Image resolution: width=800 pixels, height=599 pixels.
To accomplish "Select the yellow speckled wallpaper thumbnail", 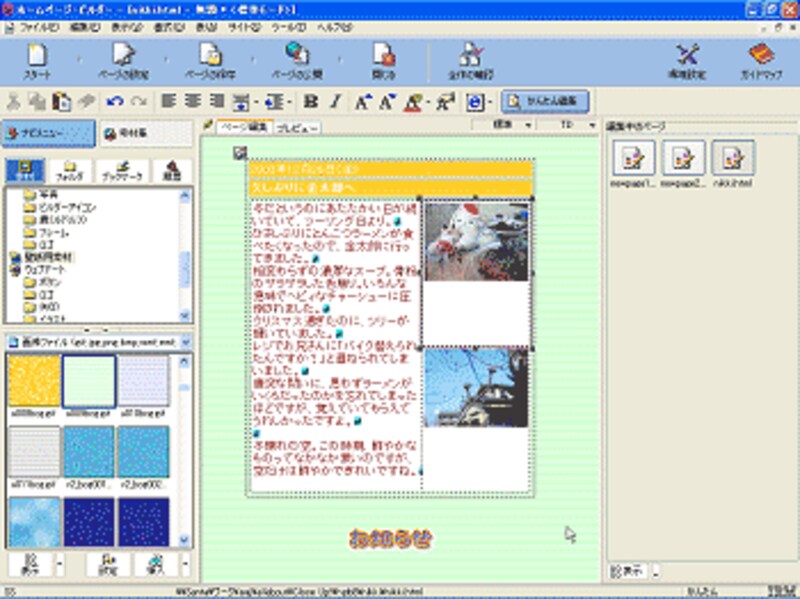I will (x=34, y=381).
